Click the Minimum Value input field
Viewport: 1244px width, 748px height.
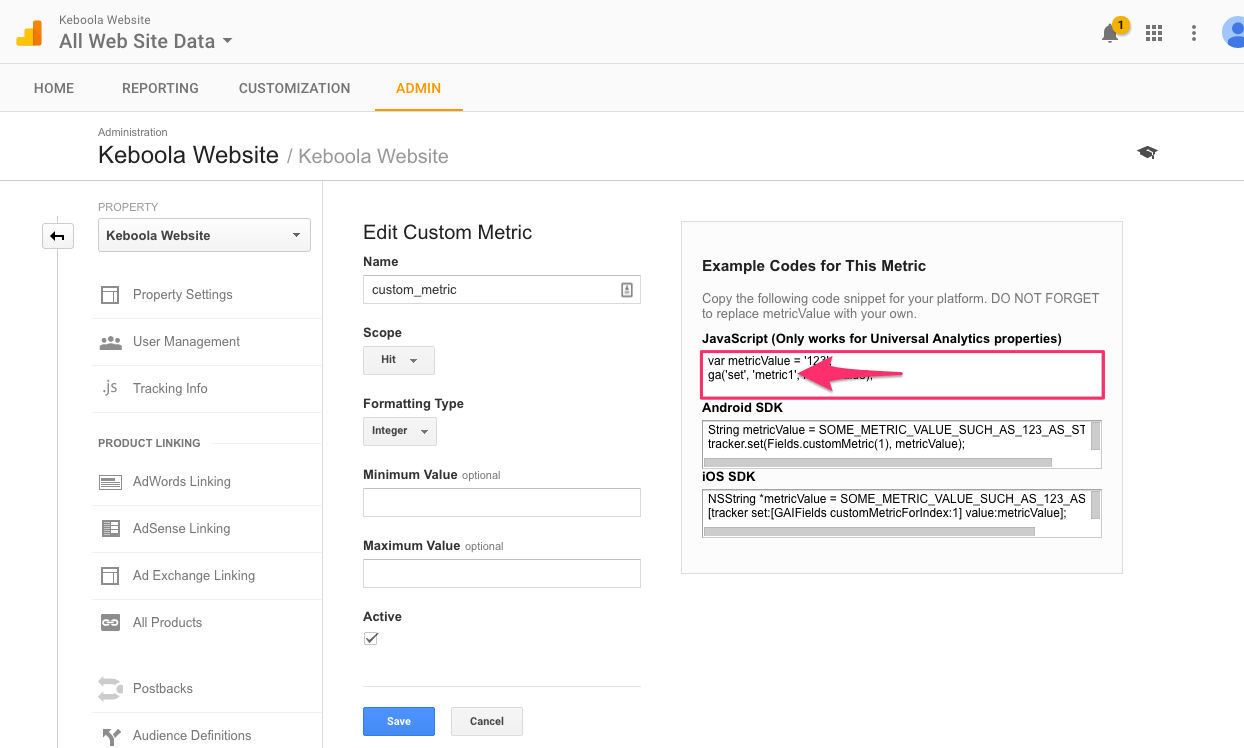pos(501,502)
